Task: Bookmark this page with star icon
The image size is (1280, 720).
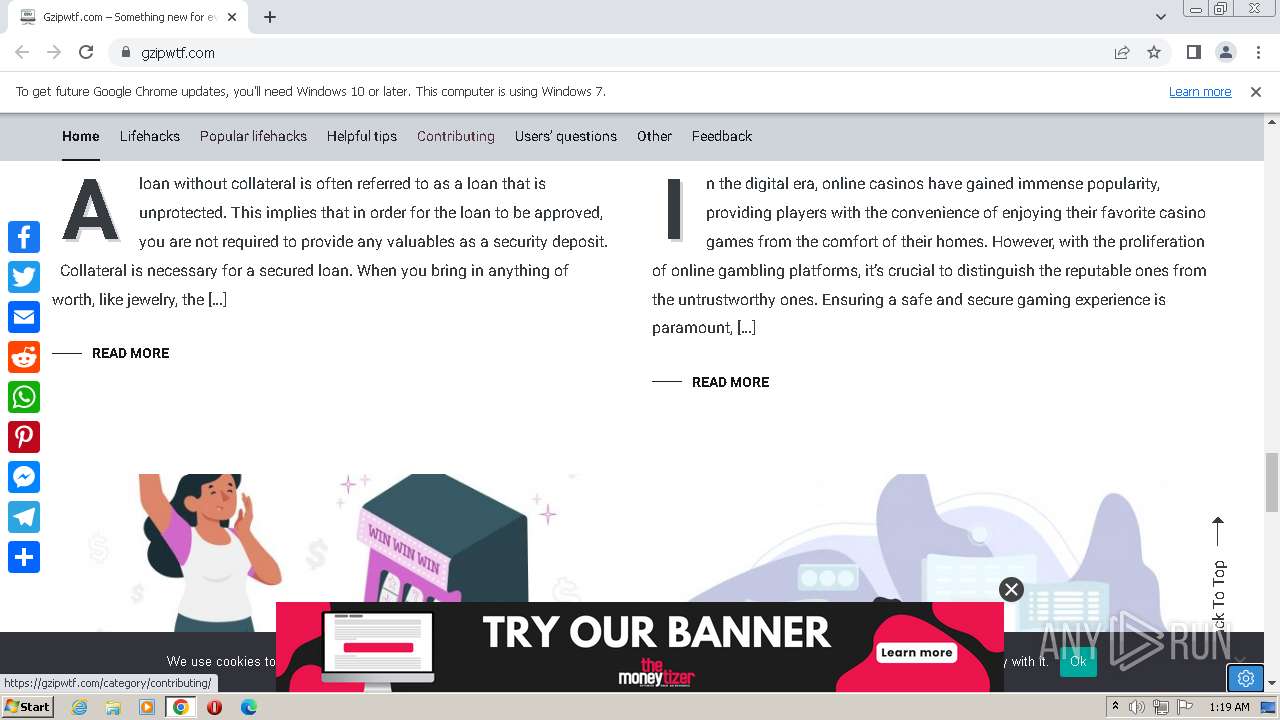Action: tap(1154, 52)
